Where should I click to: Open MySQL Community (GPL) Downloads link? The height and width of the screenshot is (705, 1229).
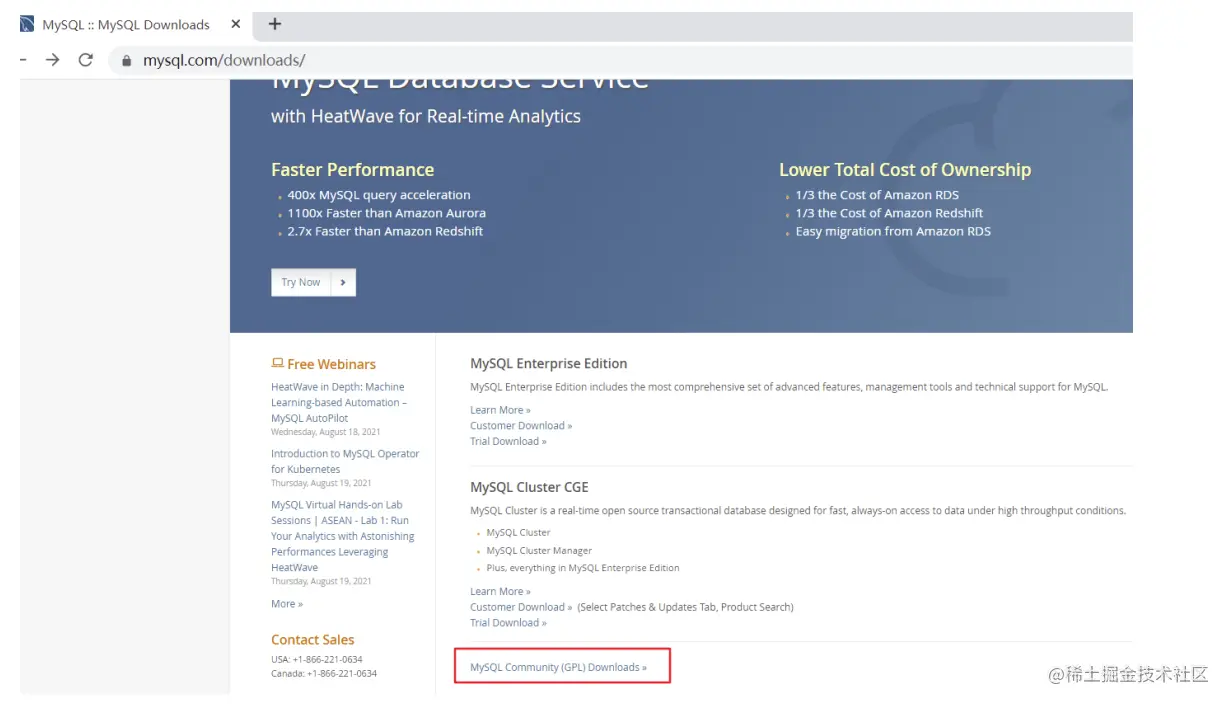558,667
